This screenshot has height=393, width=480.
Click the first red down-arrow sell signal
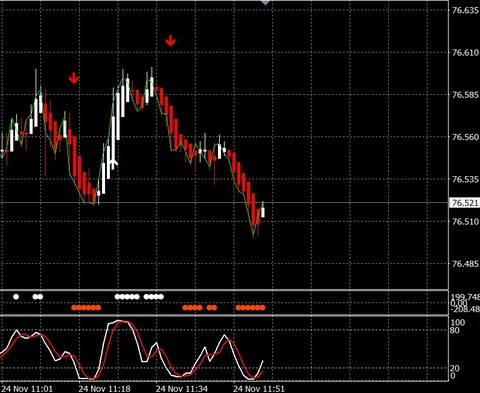point(74,78)
